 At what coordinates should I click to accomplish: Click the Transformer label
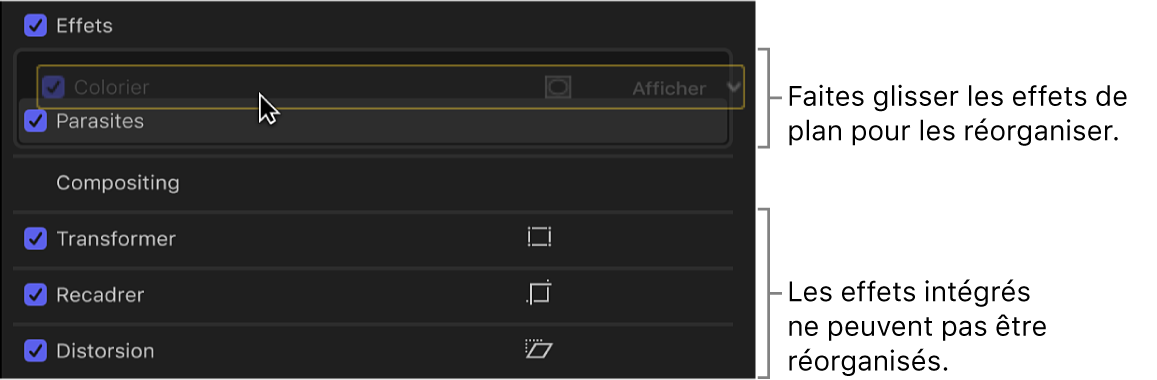116,239
